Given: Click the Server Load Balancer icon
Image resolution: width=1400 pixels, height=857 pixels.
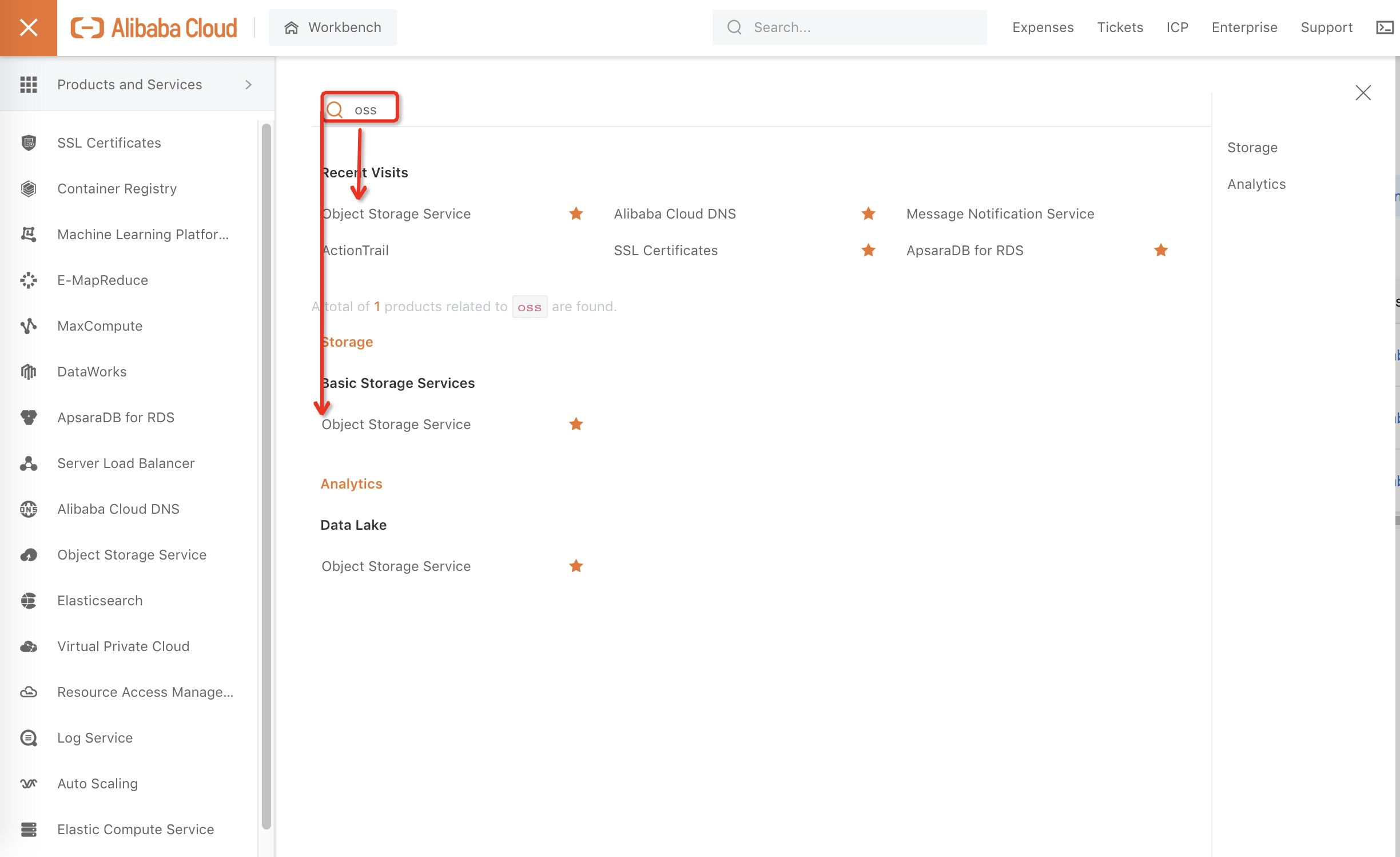Looking at the screenshot, I should point(29,463).
